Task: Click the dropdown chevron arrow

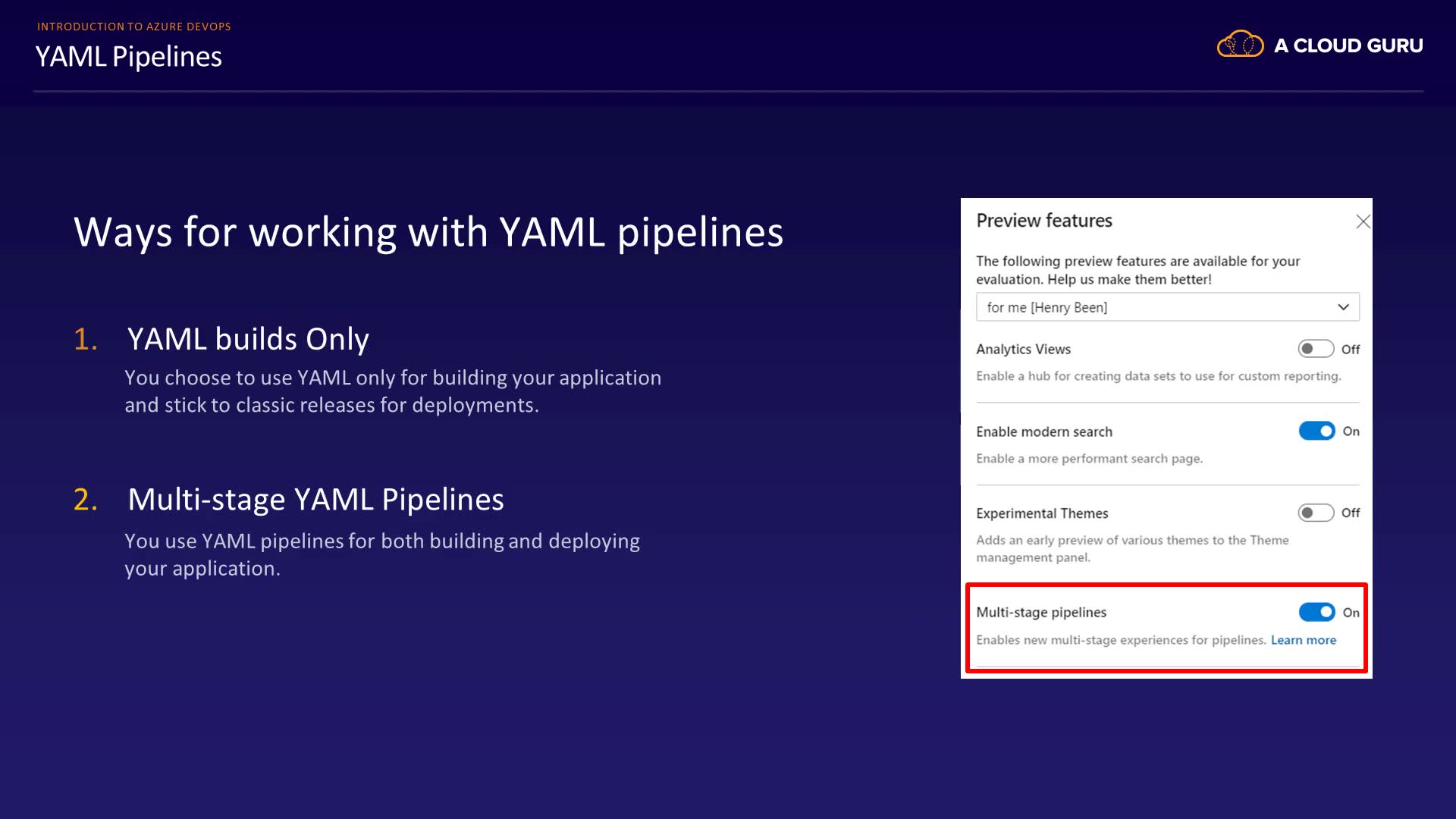Action: pos(1343,307)
